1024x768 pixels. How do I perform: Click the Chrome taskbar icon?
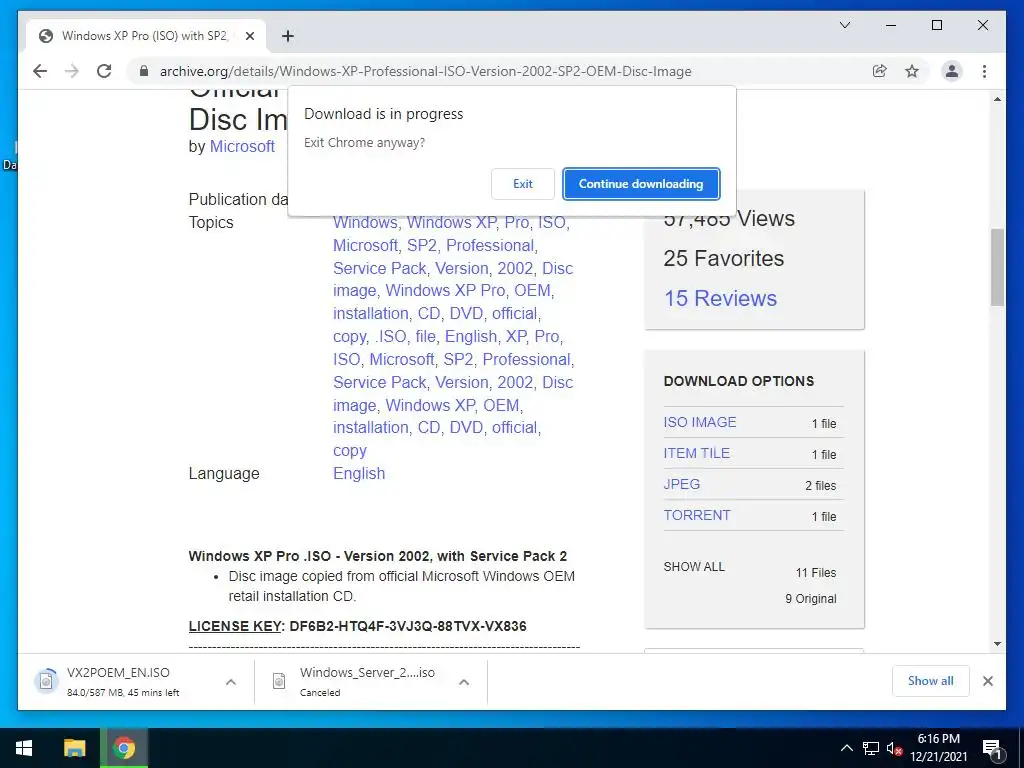(123, 748)
